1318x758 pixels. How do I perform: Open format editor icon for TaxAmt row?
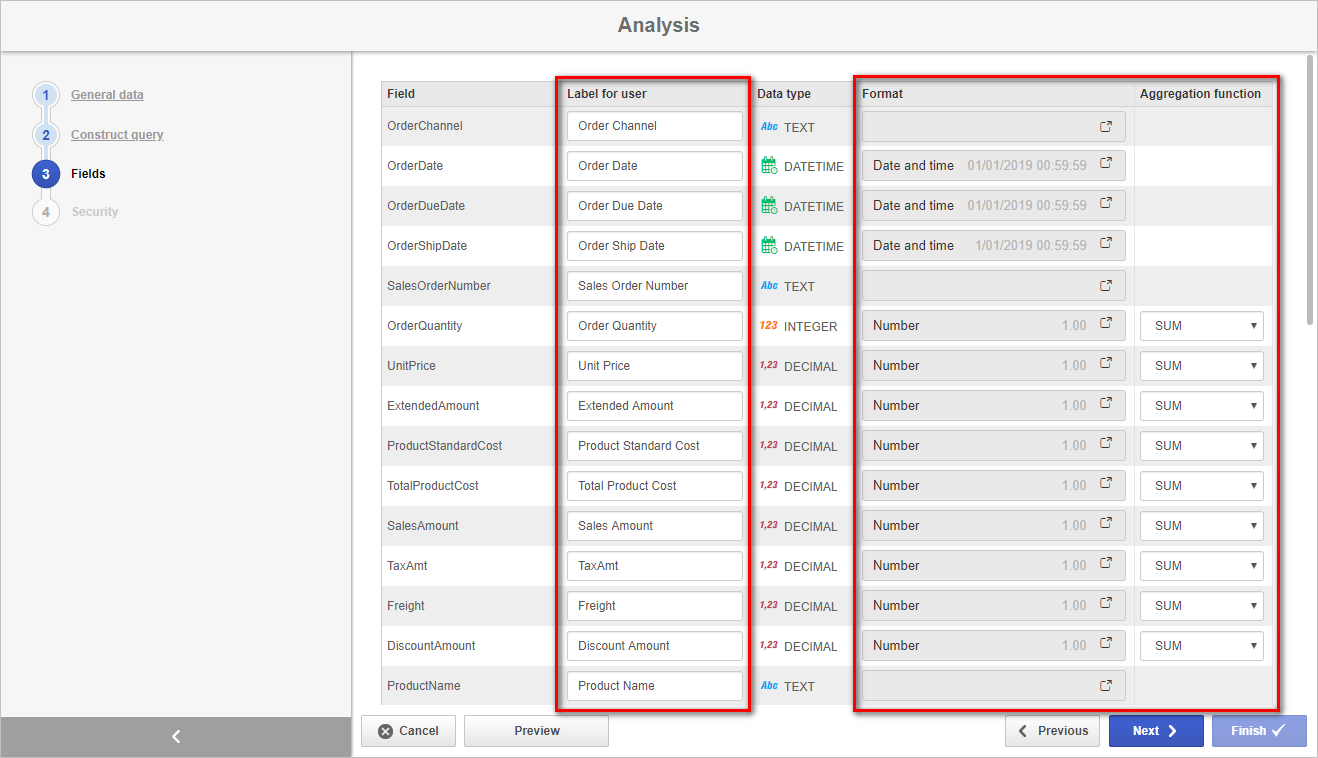pyautogui.click(x=1106, y=564)
